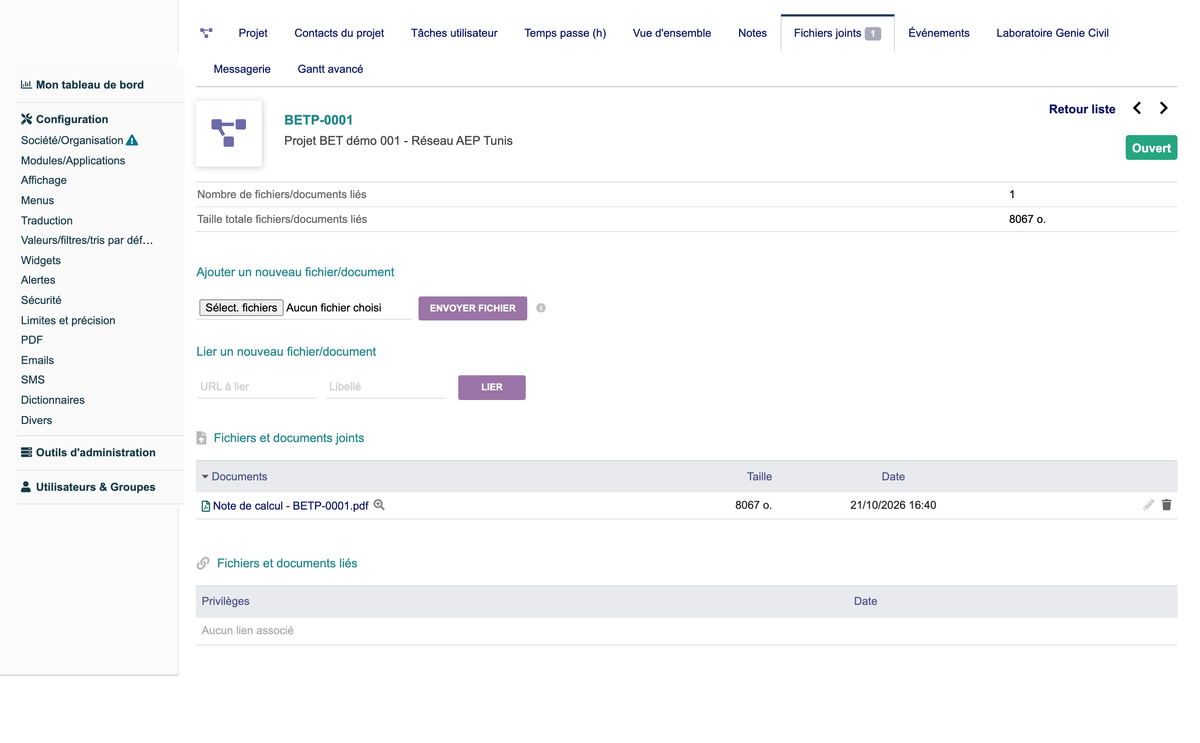Viewport: 1200px width, 743px height.
Task: Click the PDF file type icon
Action: (206, 506)
